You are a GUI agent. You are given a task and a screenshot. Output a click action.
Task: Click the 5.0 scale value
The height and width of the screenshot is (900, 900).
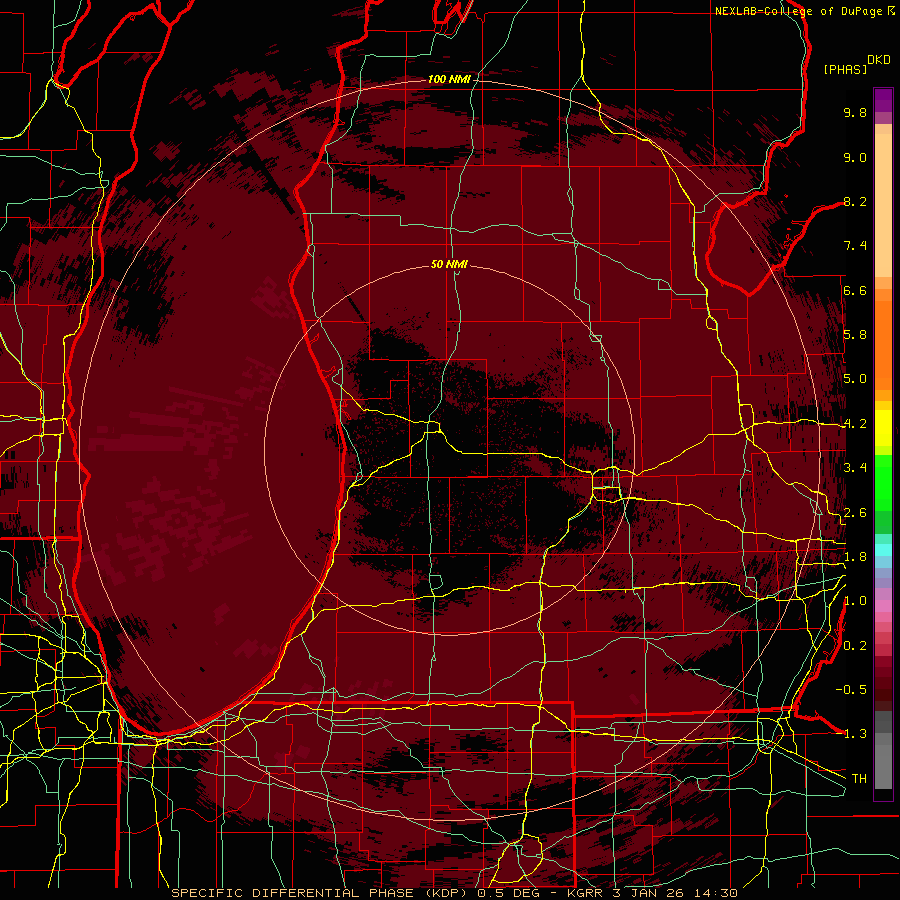(x=855, y=379)
